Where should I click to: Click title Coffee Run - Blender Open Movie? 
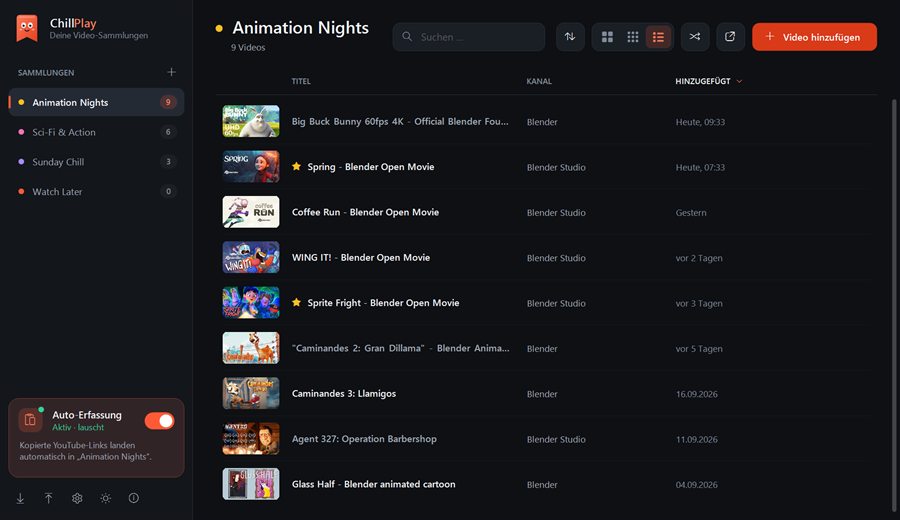(x=365, y=212)
